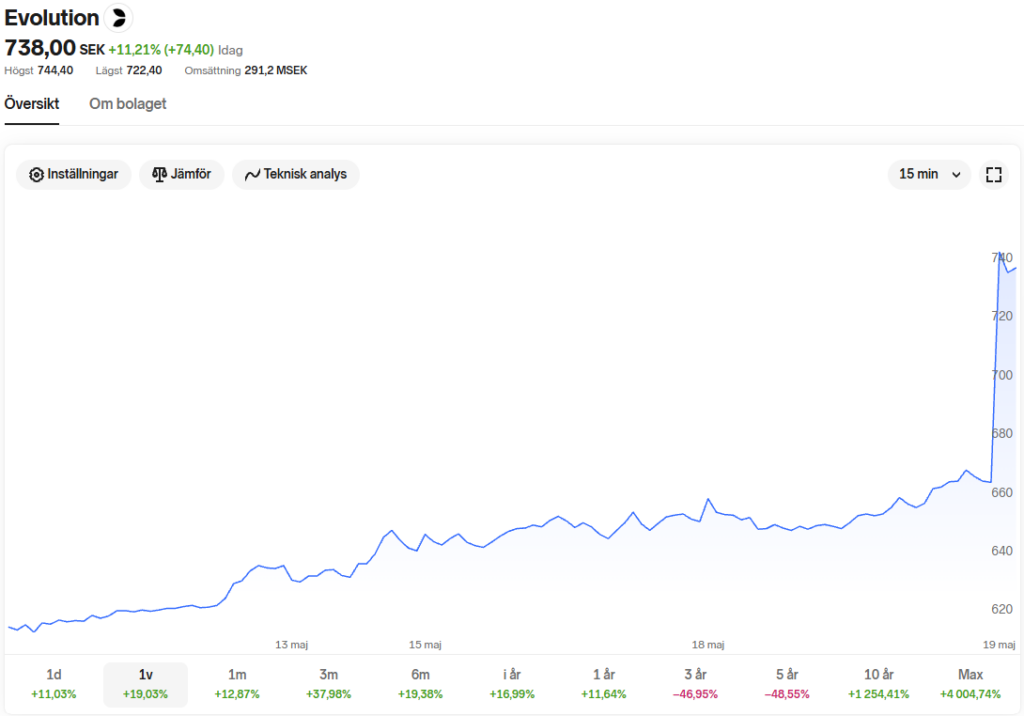This screenshot has height=716, width=1024.
Task: Select the i år time range
Action: pyautogui.click(x=512, y=684)
